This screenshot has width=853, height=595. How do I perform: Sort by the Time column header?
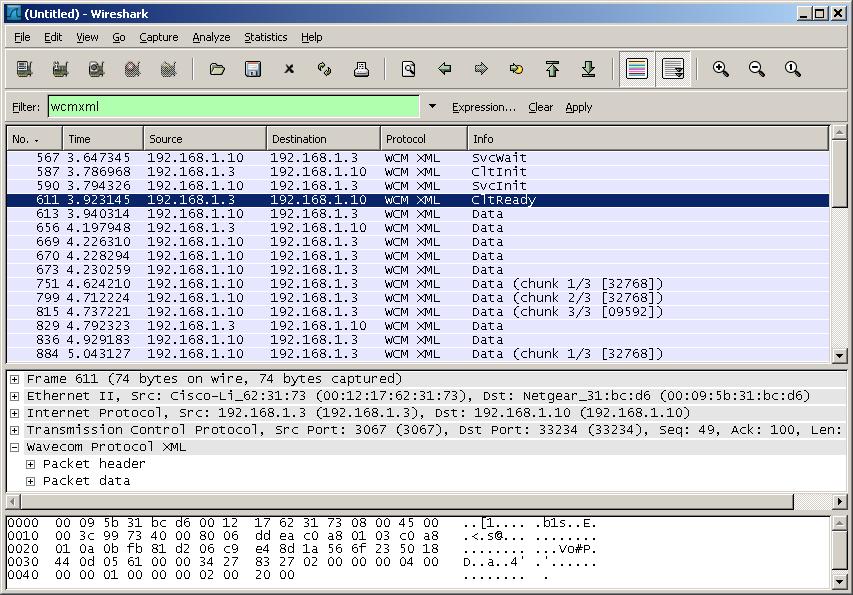[103, 139]
